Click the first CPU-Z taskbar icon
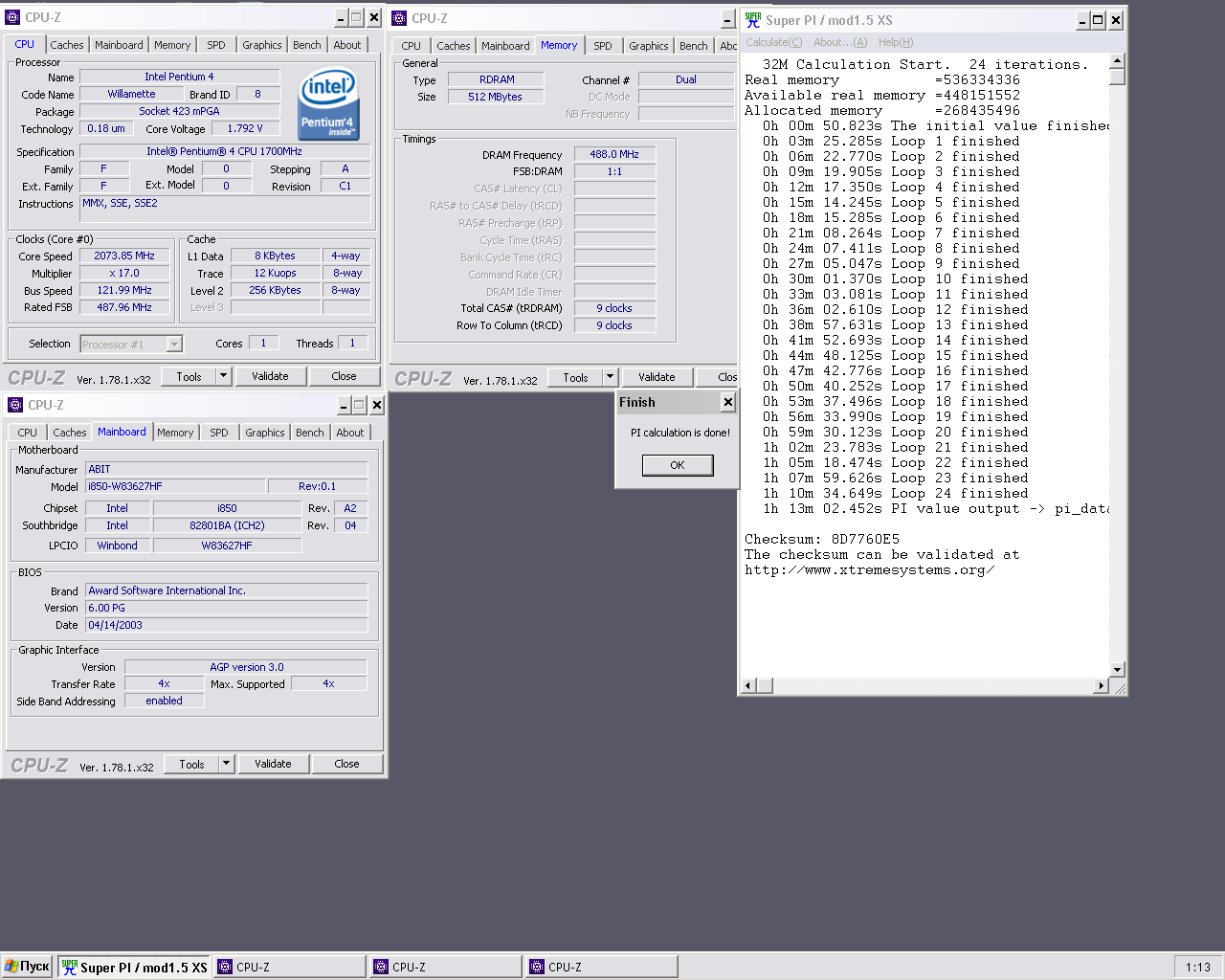 225,968
